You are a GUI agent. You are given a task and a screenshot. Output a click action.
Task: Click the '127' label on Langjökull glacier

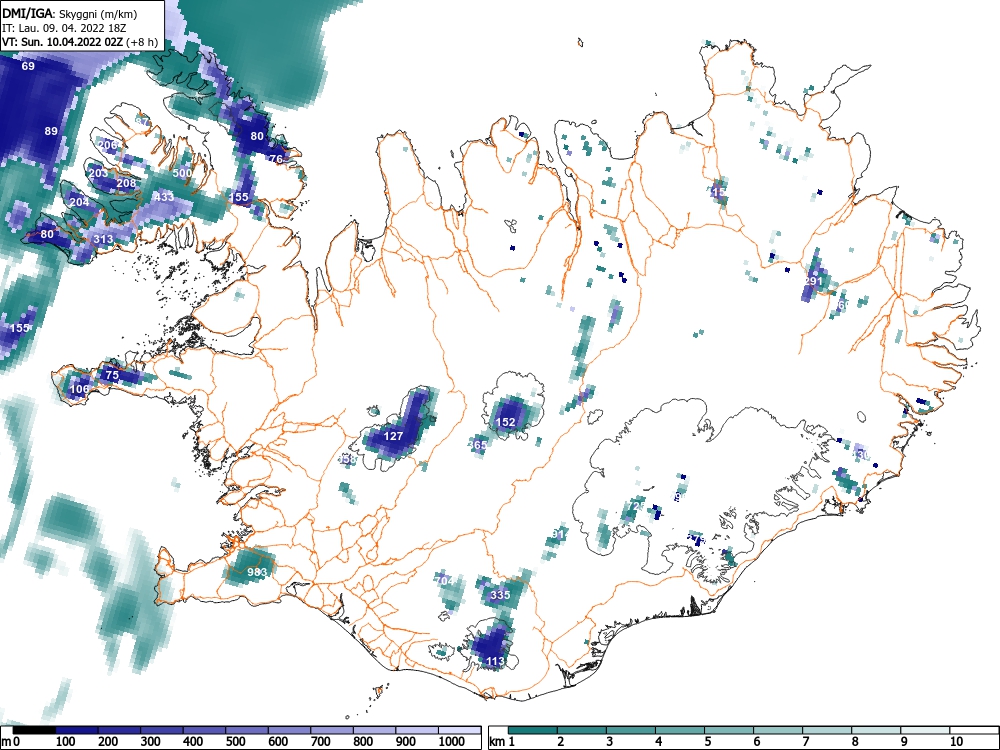(x=393, y=436)
